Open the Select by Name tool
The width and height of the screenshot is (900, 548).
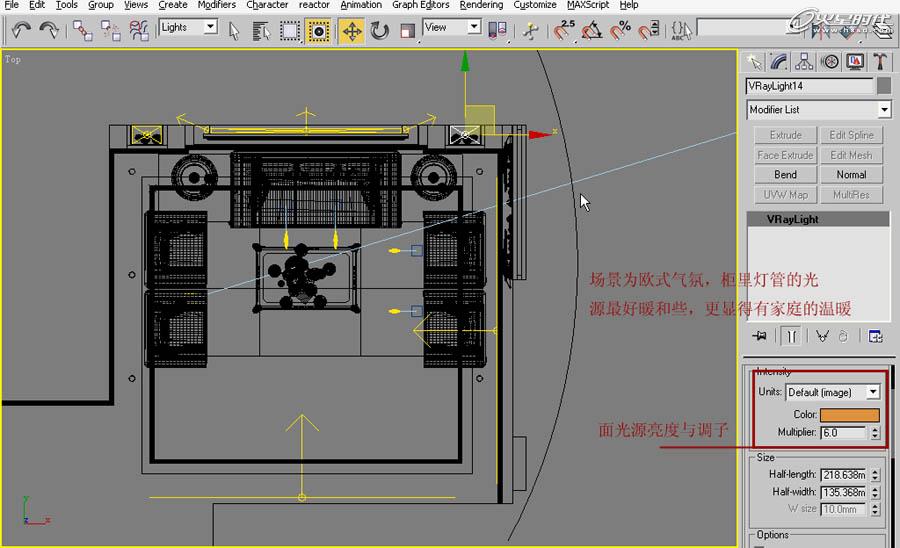pos(261,30)
